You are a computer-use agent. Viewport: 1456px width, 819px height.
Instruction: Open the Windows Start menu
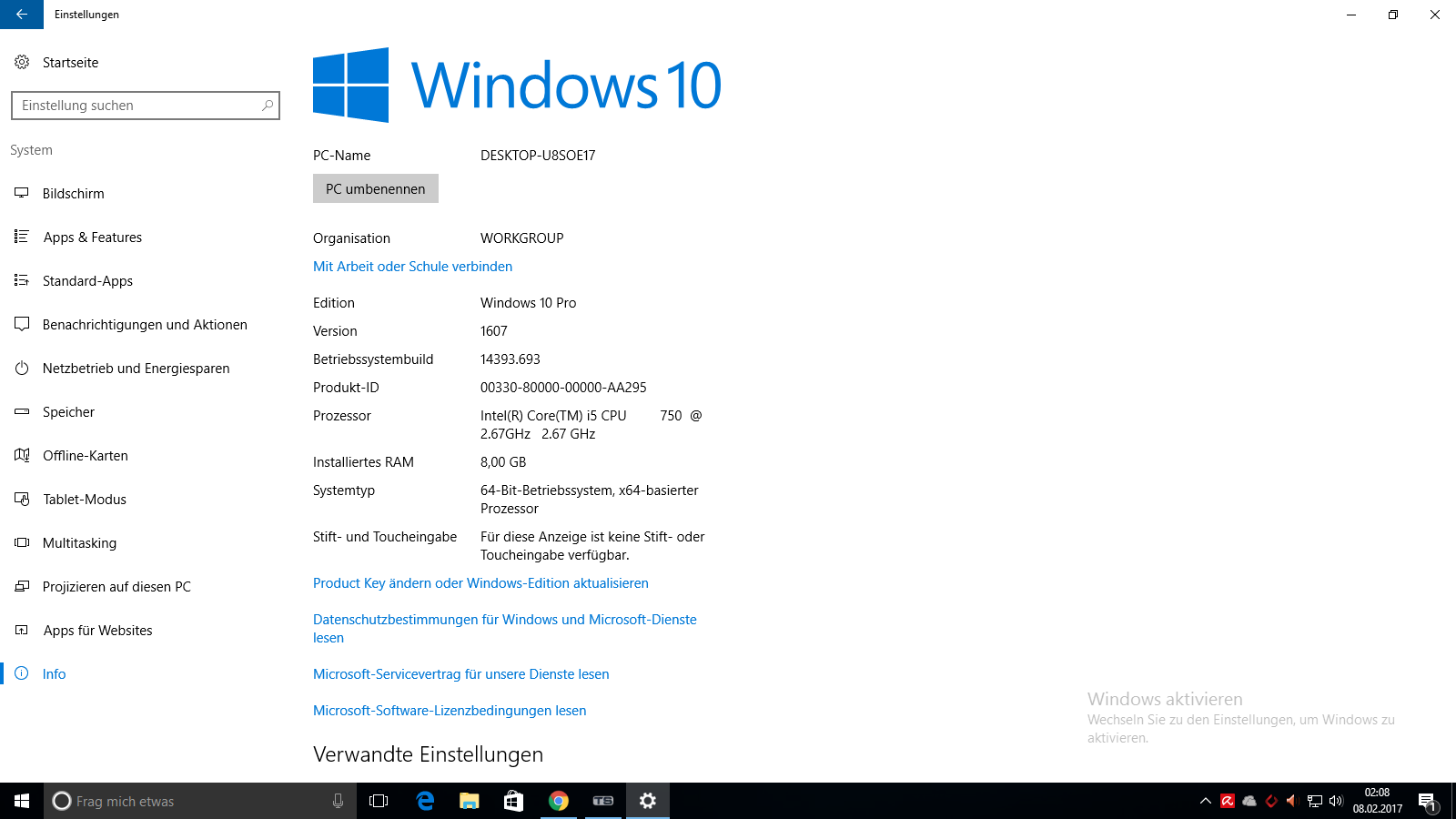point(22,801)
